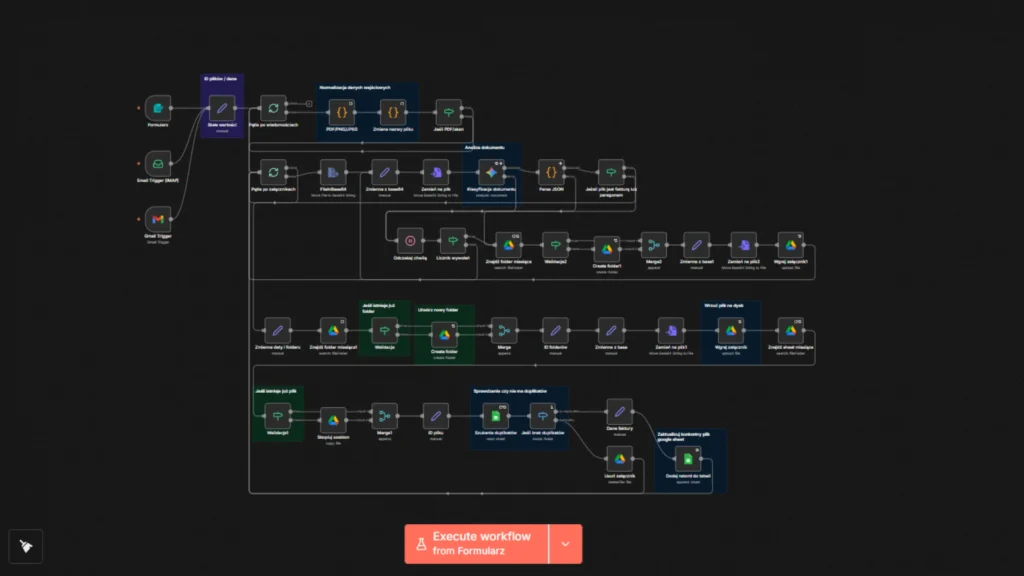Click the tidy-up broom button bottom left
The width and height of the screenshot is (1024, 576).
click(x=26, y=546)
